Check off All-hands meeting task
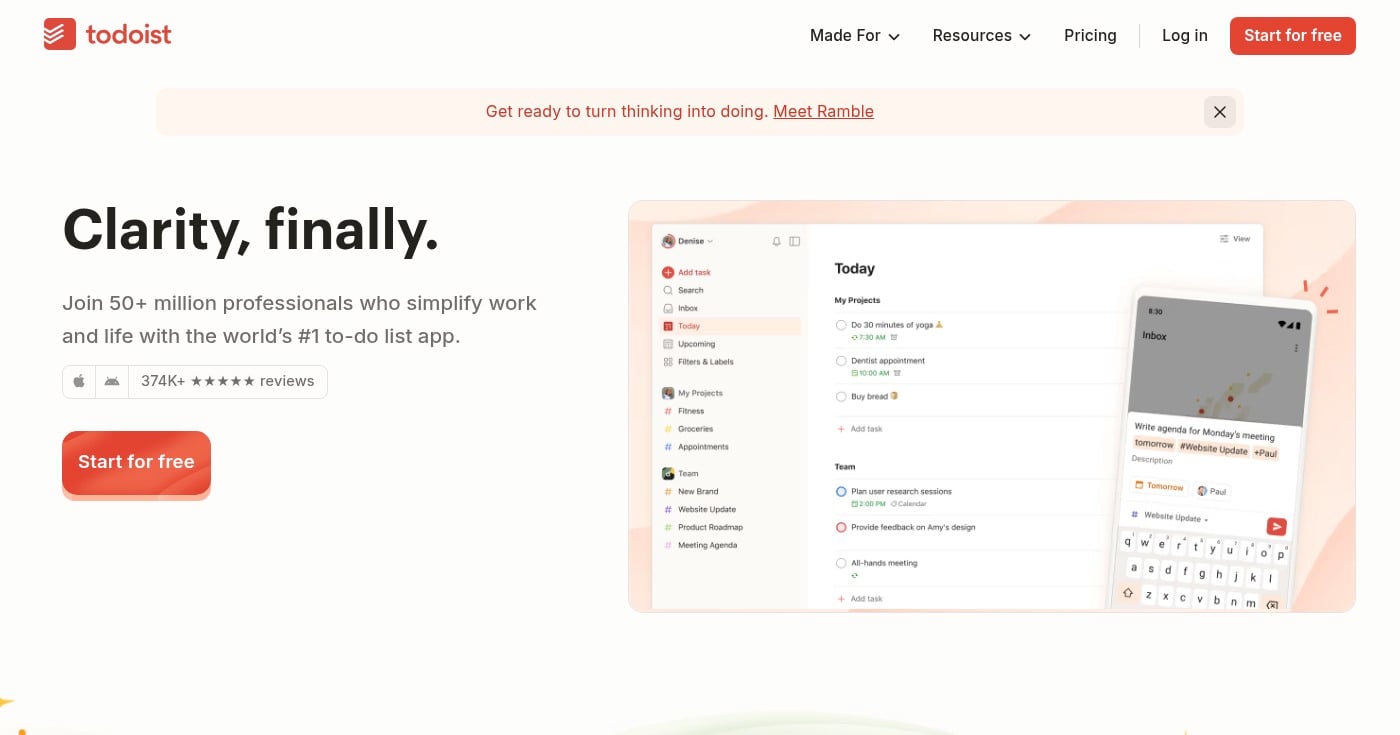Image resolution: width=1400 pixels, height=735 pixels. click(841, 563)
